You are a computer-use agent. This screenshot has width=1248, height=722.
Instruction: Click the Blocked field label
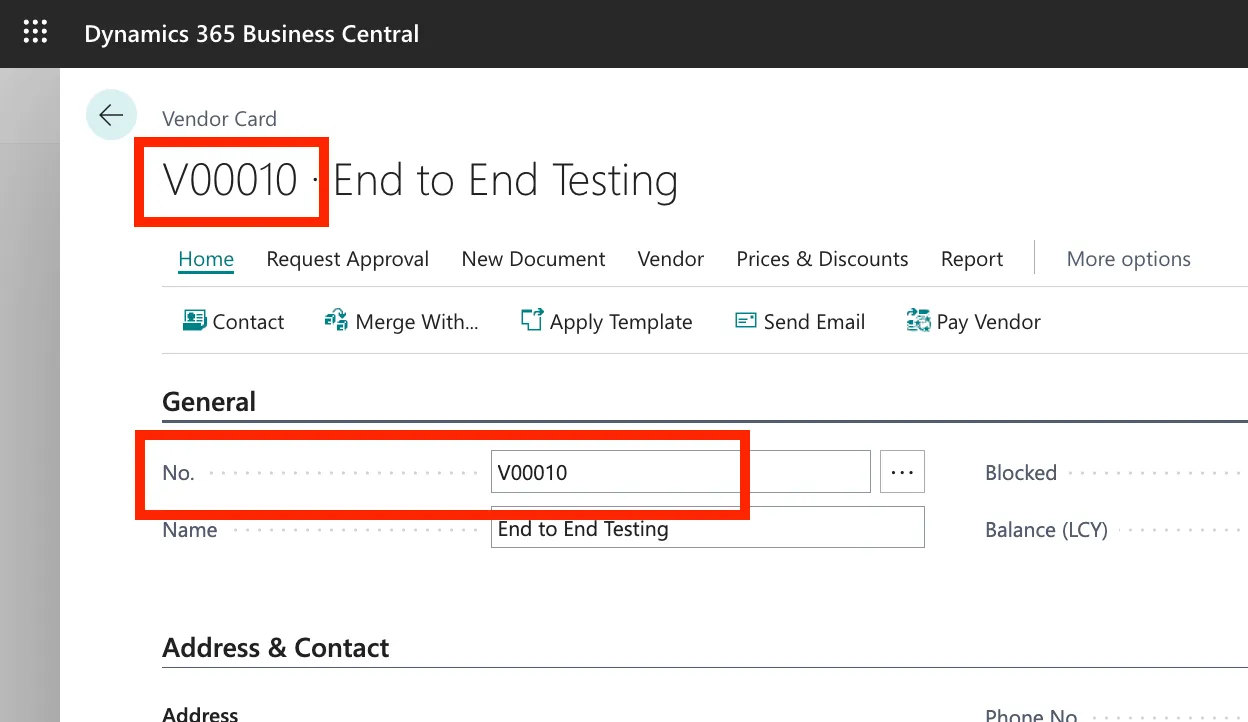[1021, 473]
